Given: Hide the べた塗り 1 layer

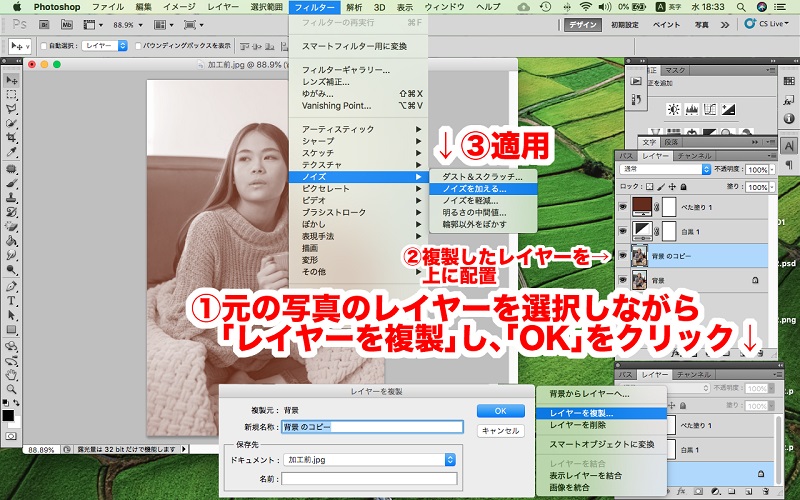Looking at the screenshot, I should [x=622, y=207].
